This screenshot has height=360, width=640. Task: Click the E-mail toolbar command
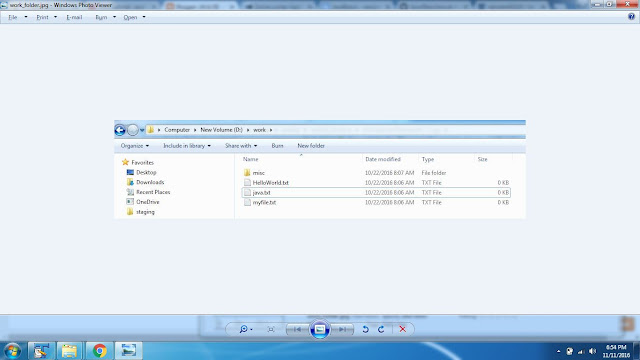(x=74, y=17)
